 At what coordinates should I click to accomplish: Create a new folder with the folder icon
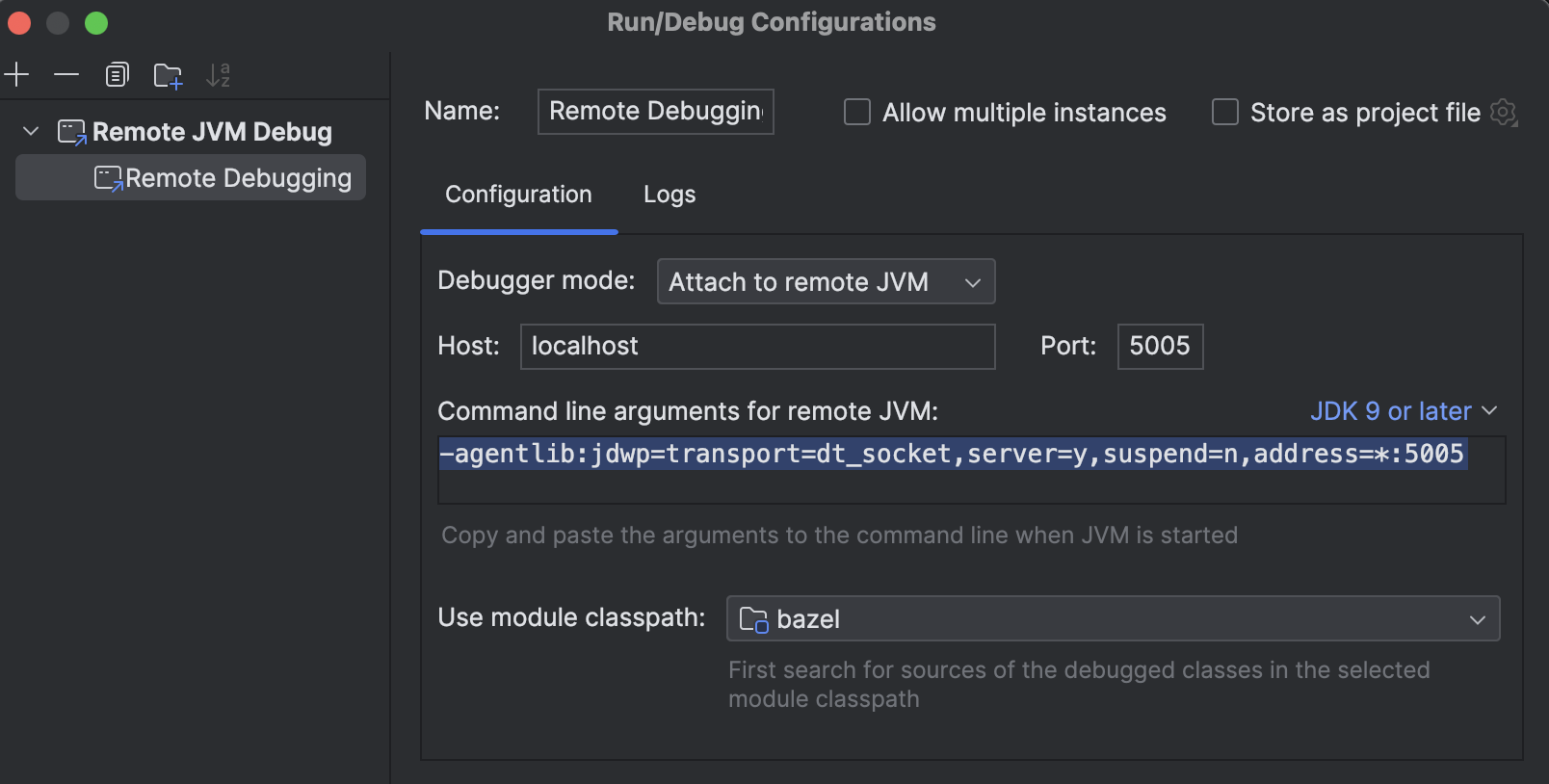tap(168, 75)
